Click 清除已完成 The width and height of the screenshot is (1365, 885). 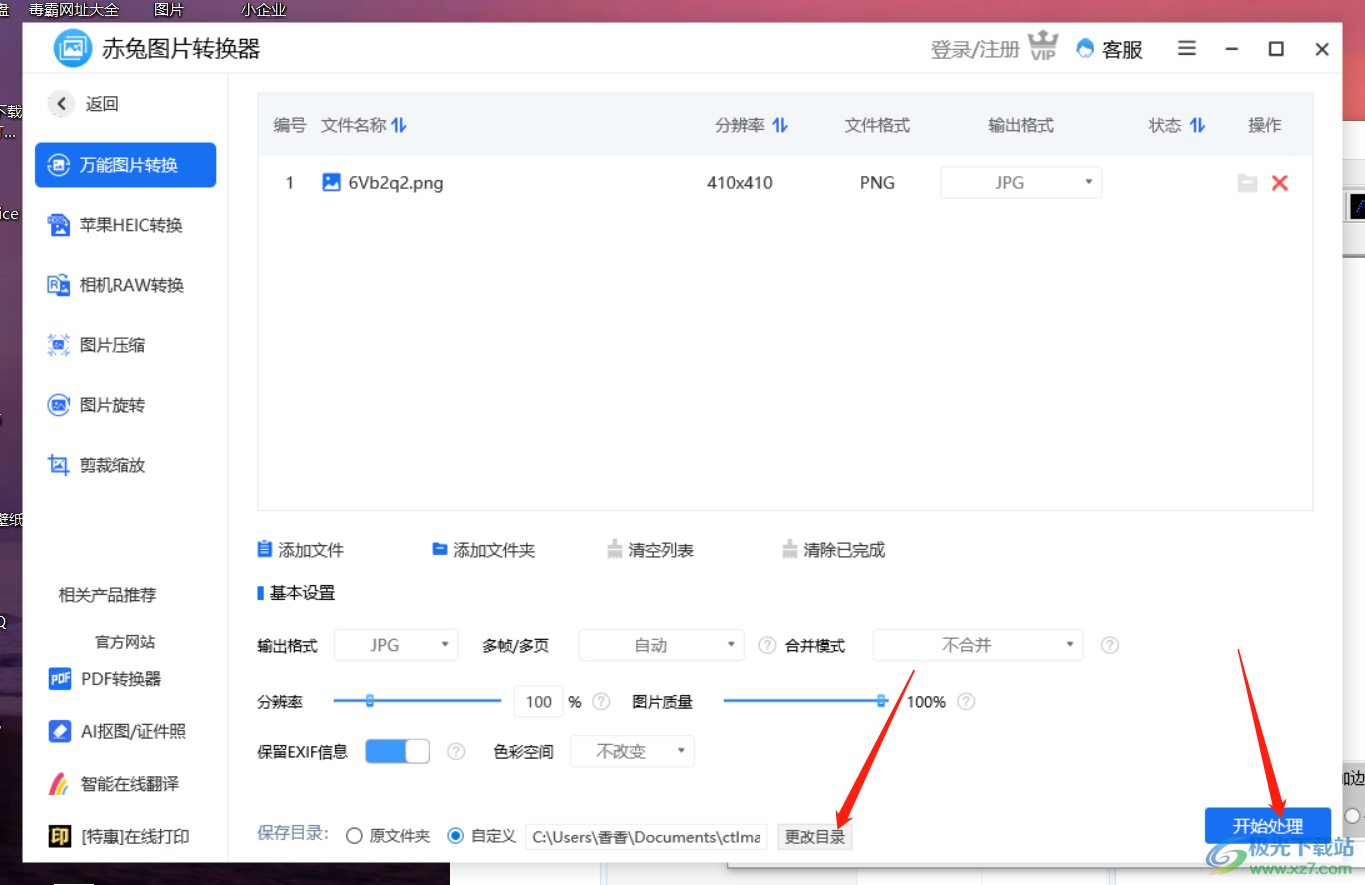[x=834, y=550]
